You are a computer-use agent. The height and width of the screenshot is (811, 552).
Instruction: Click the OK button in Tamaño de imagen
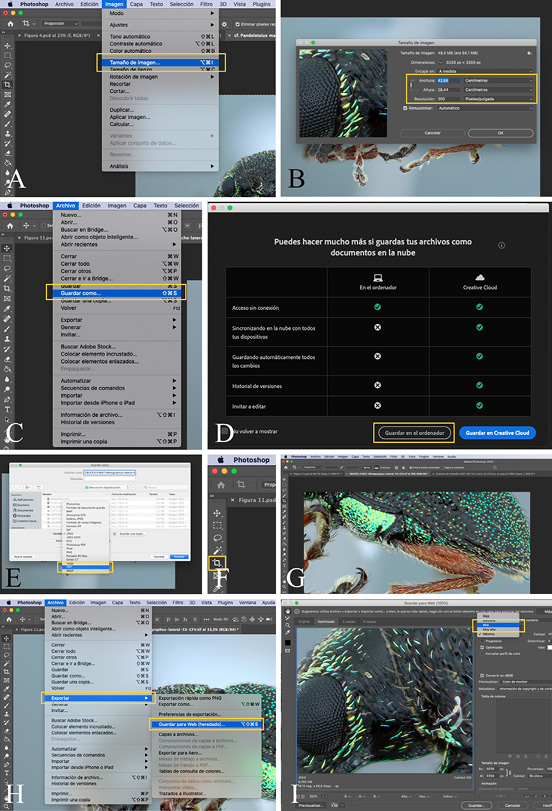point(500,133)
